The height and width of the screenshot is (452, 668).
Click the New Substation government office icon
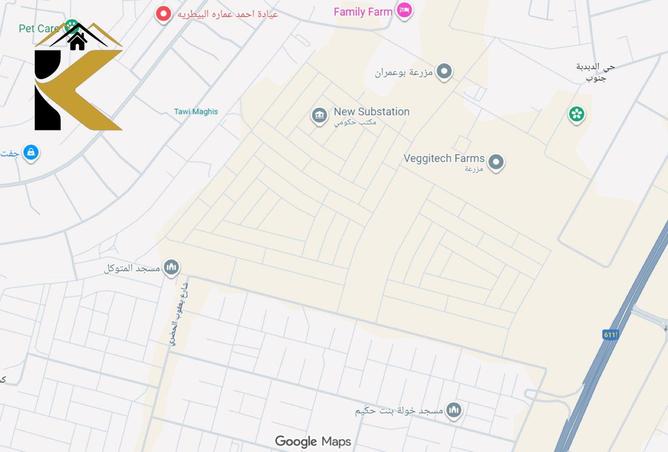[319, 116]
